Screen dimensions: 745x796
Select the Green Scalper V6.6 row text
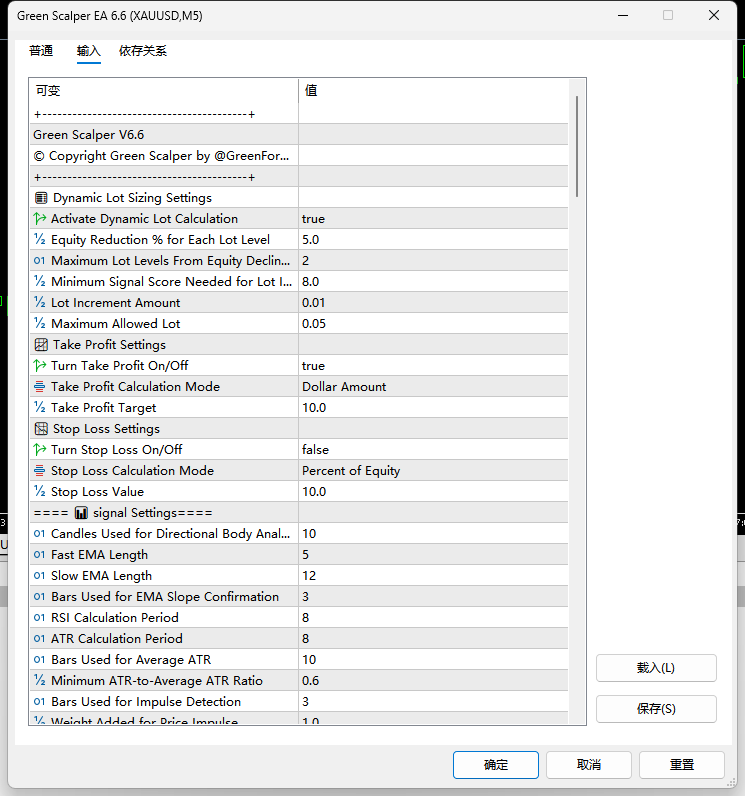tap(88, 135)
